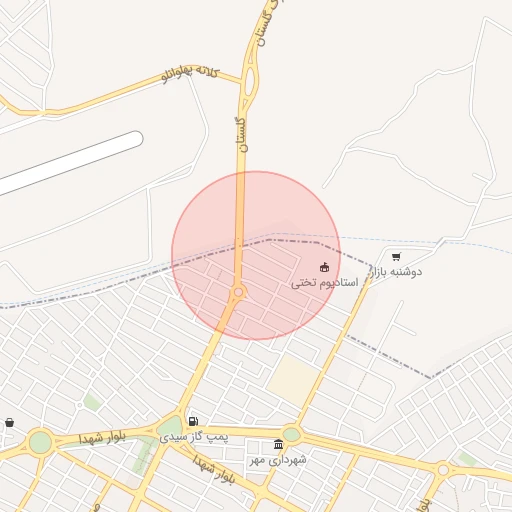Click the small roundabout inside the red circle
The width and height of the screenshot is (512, 512).
pos(238,292)
